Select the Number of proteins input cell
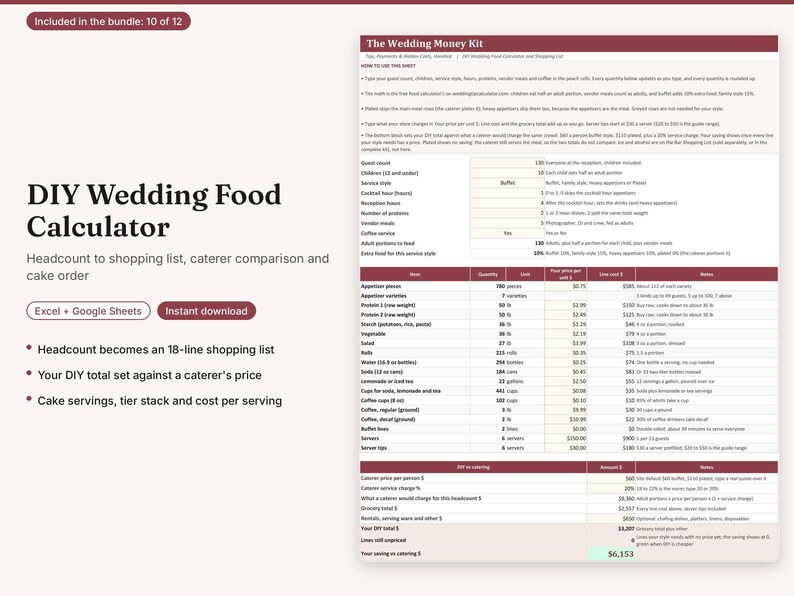Image resolution: width=794 pixels, height=596 pixels. coord(507,213)
